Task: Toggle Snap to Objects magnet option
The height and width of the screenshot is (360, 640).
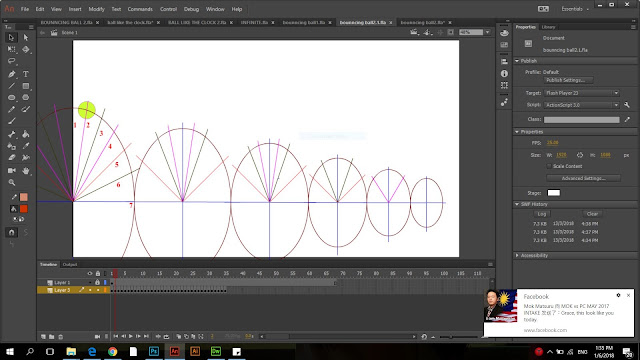Action: coord(11,232)
